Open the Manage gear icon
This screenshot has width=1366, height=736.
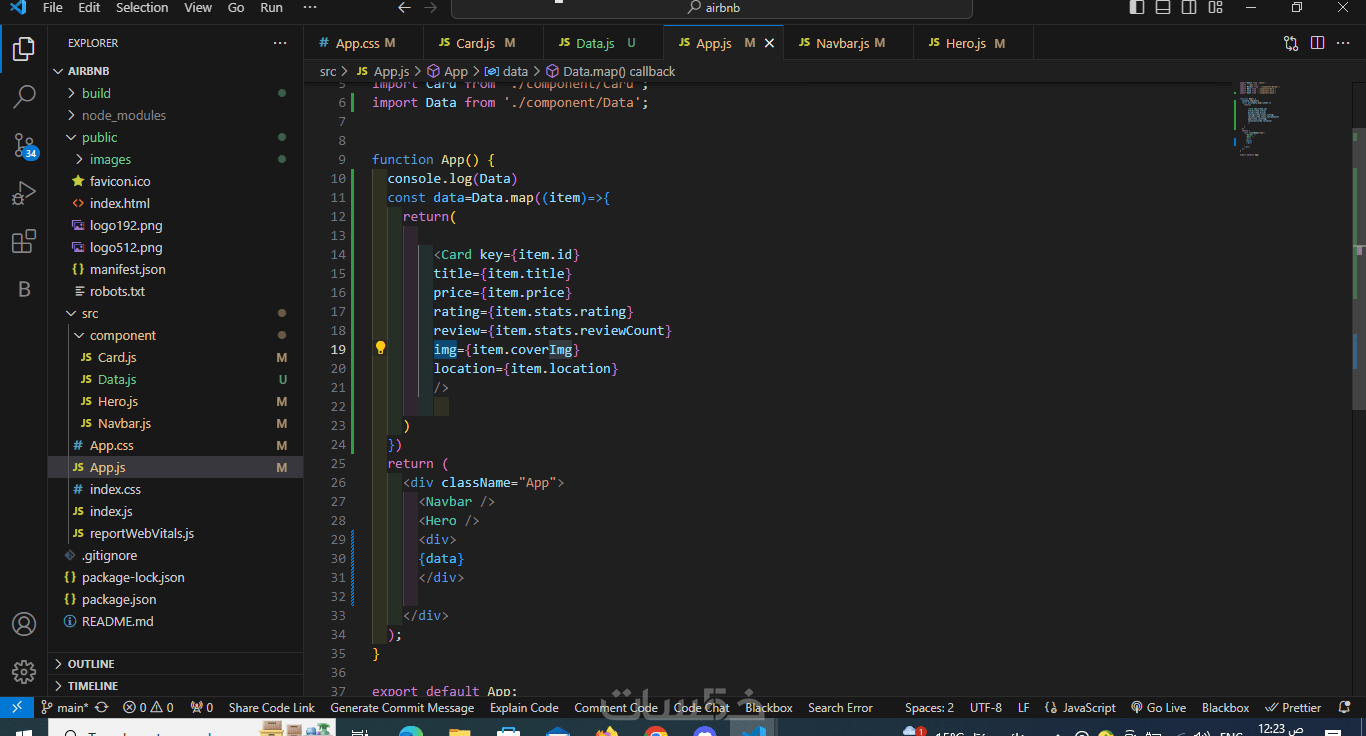point(24,671)
